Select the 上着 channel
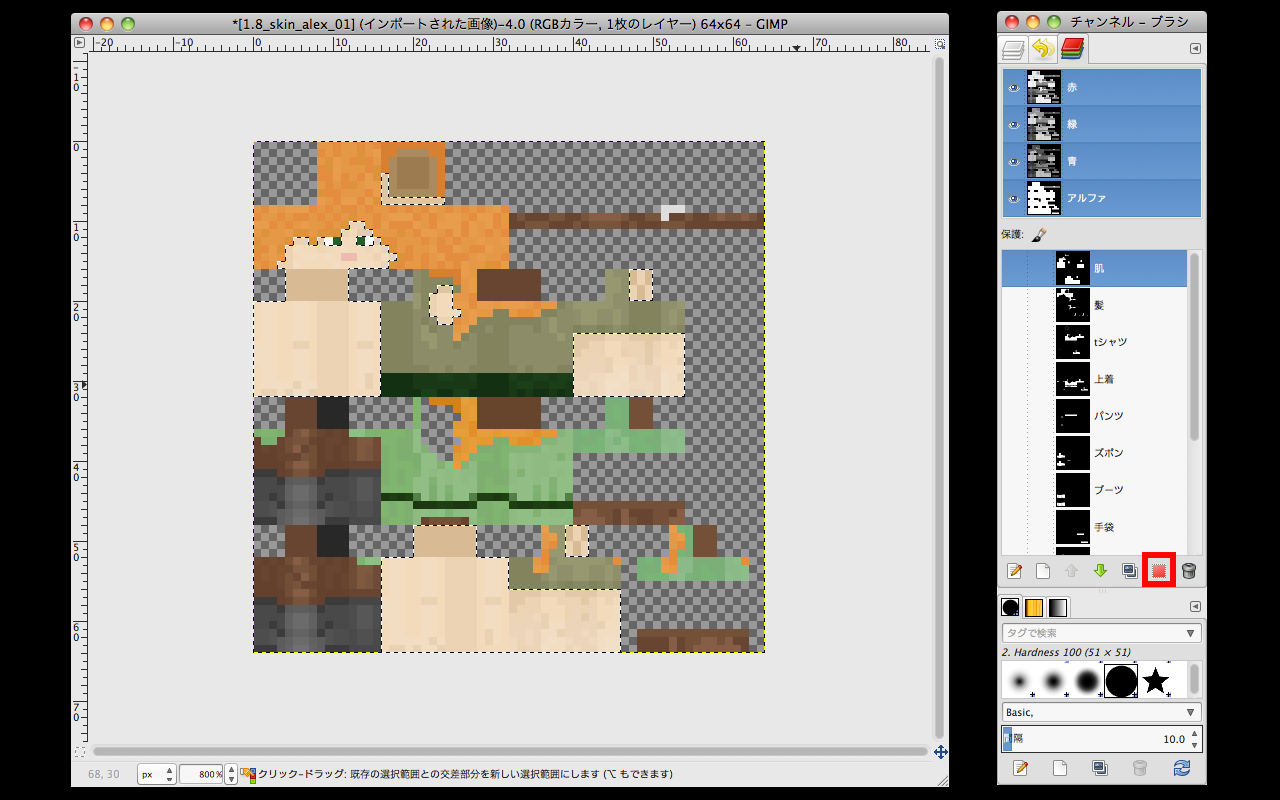The image size is (1280, 800). [1095, 379]
